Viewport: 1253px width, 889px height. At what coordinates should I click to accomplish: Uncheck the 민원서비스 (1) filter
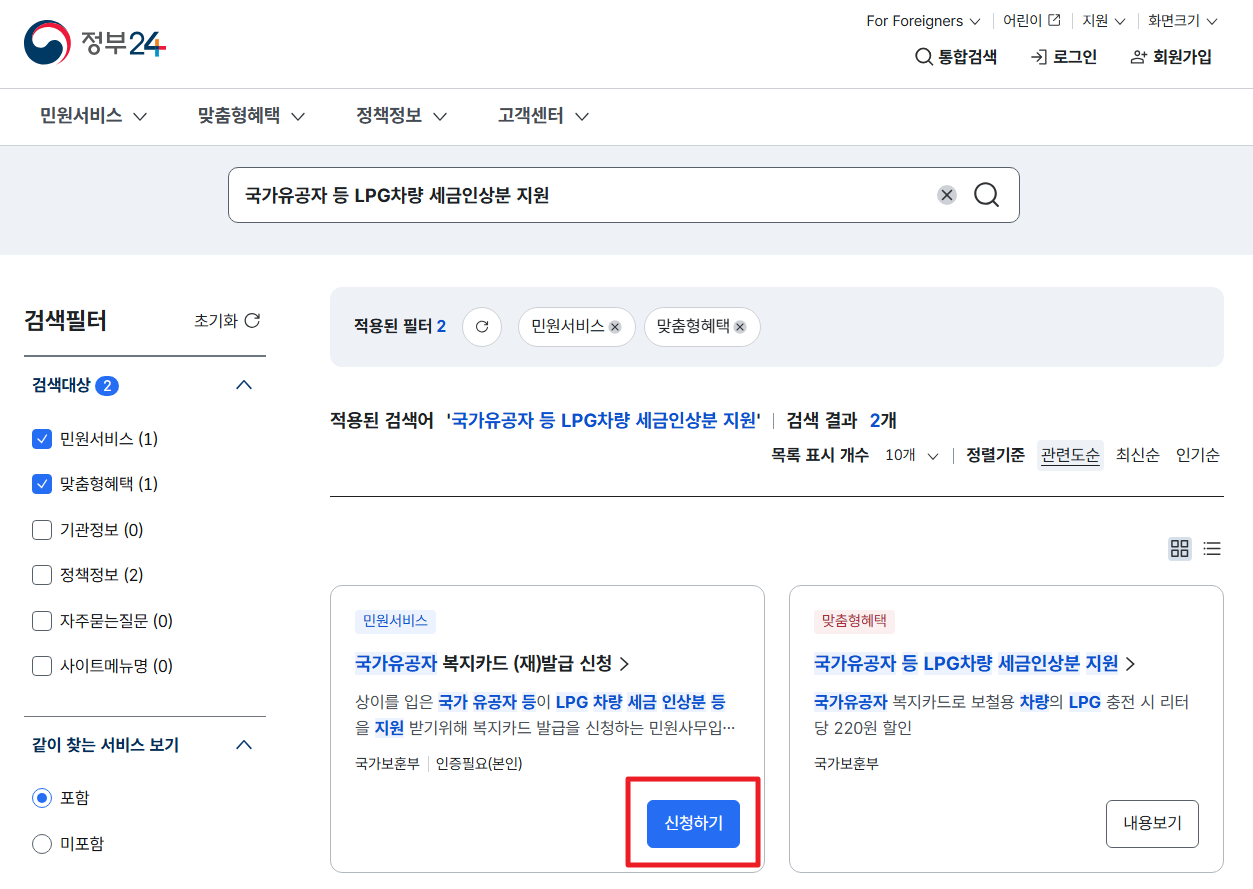coord(41,439)
